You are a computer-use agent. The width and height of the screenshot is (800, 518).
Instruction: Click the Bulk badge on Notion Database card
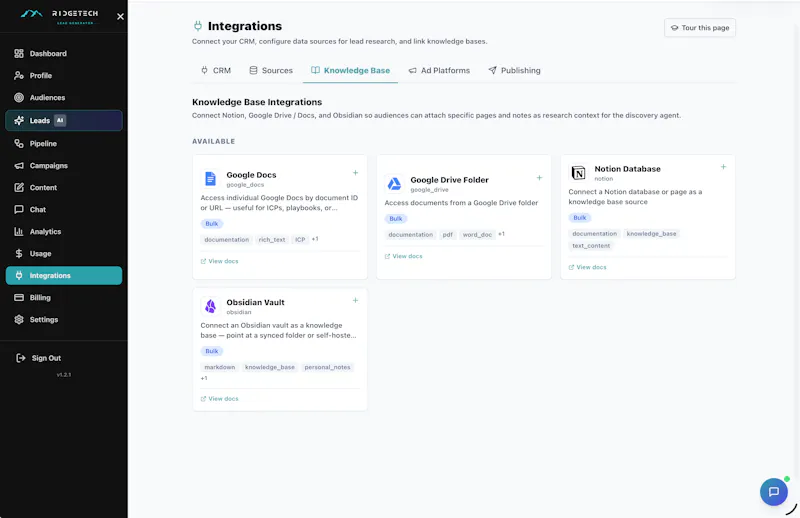click(x=580, y=217)
